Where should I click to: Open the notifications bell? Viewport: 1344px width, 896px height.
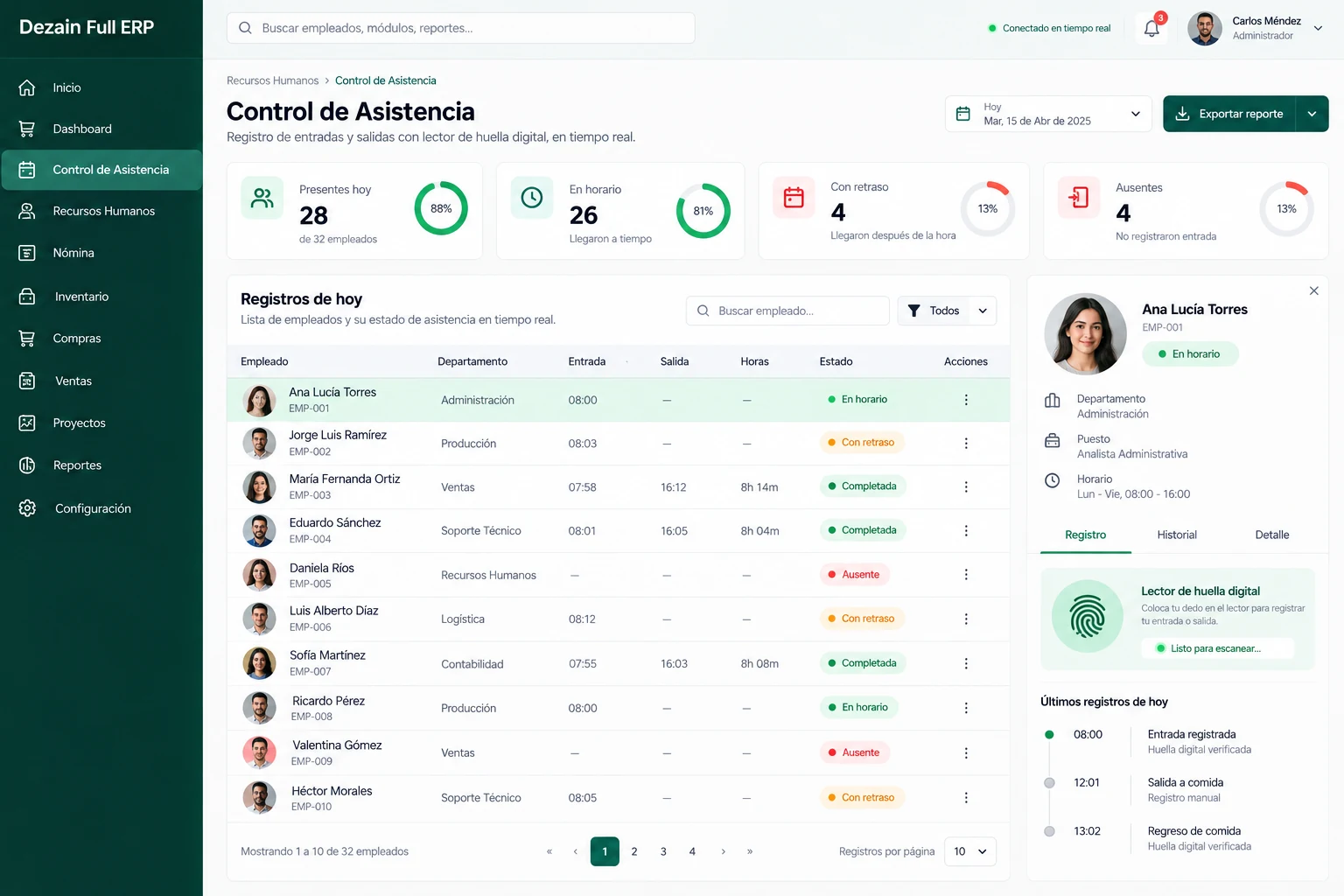1151,28
